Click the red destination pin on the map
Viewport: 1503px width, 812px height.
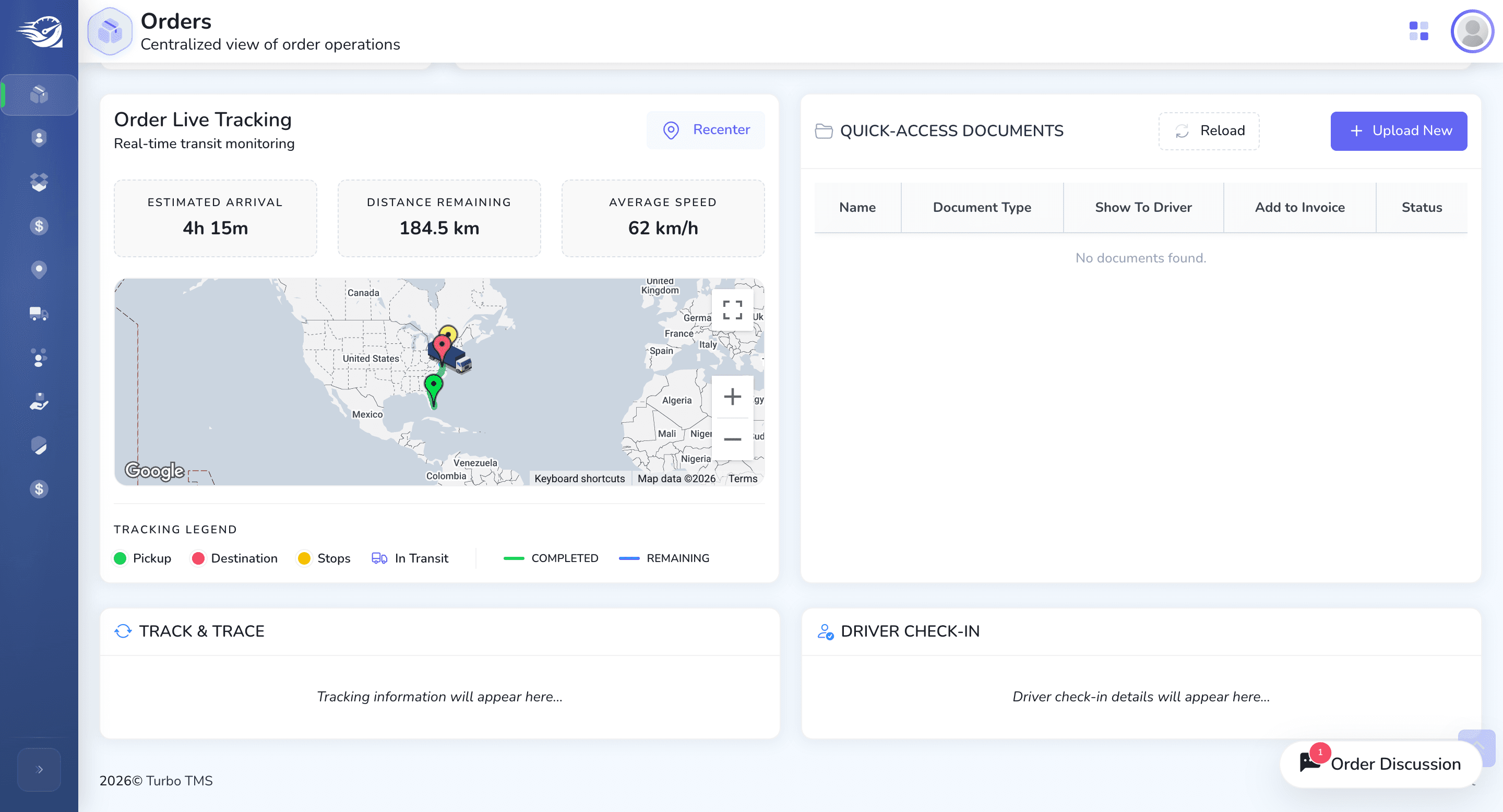(442, 348)
